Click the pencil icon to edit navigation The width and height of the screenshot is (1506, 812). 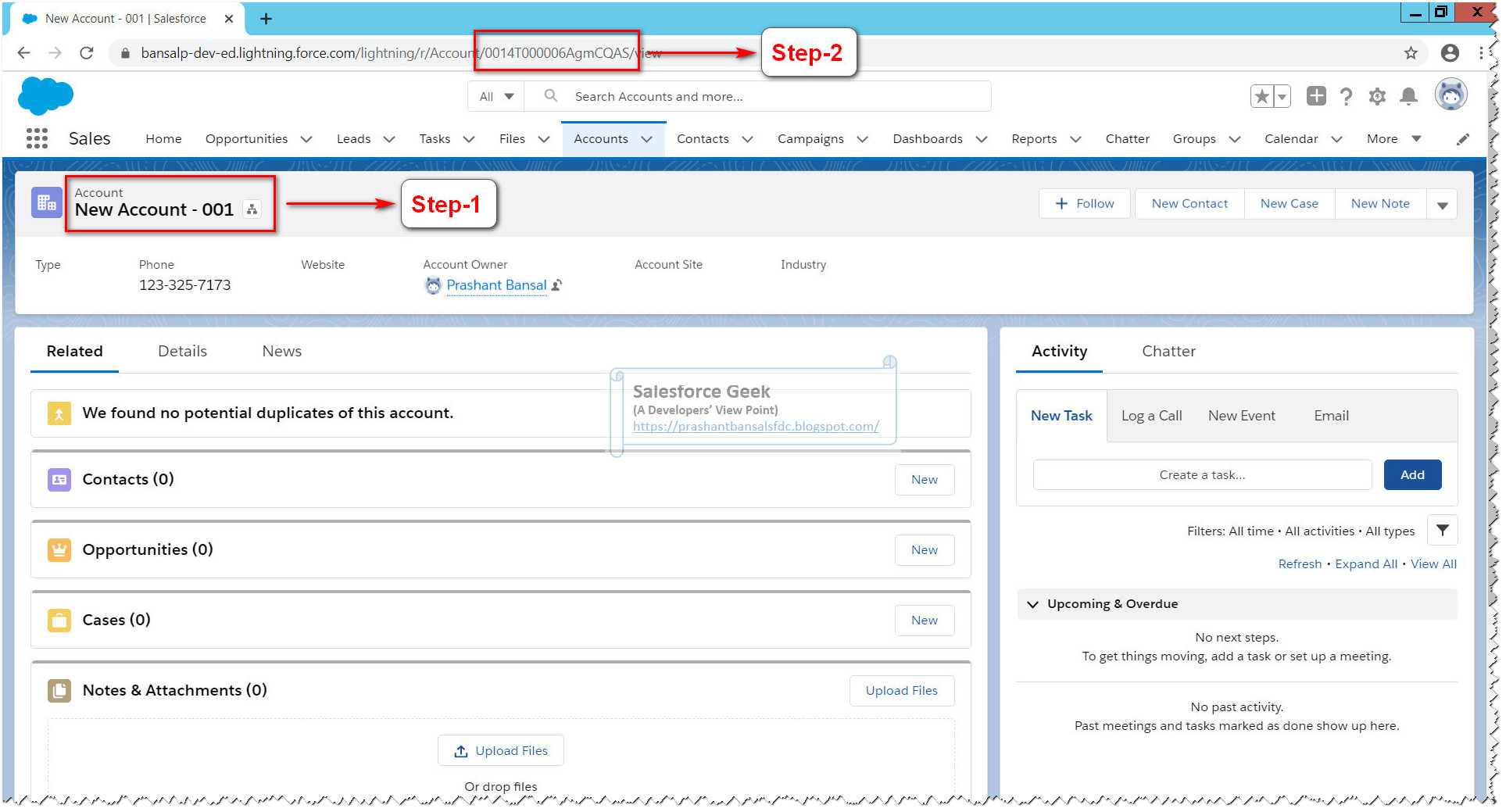(x=1463, y=139)
